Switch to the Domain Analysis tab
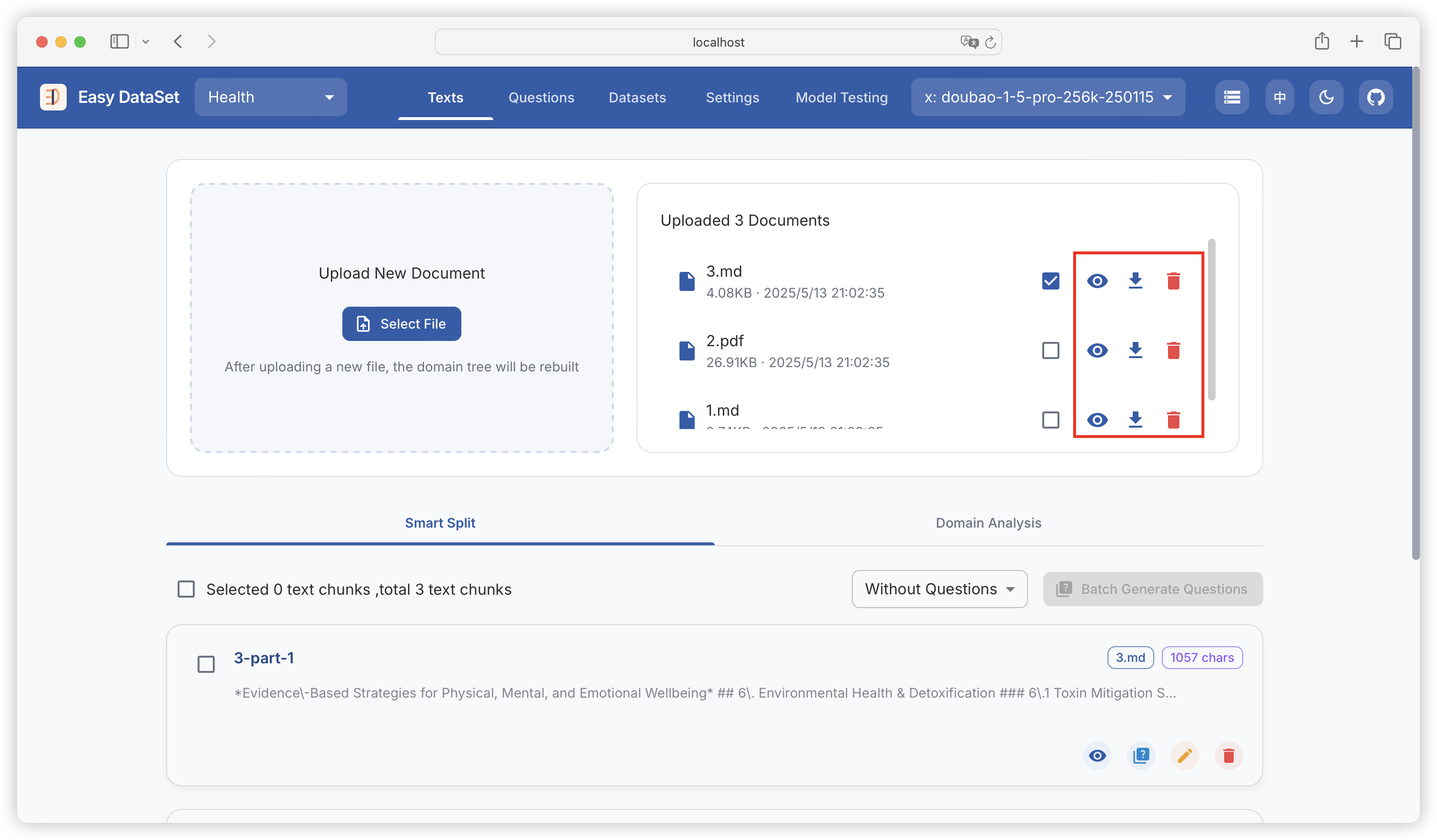This screenshot has height=840, width=1437. [x=988, y=523]
